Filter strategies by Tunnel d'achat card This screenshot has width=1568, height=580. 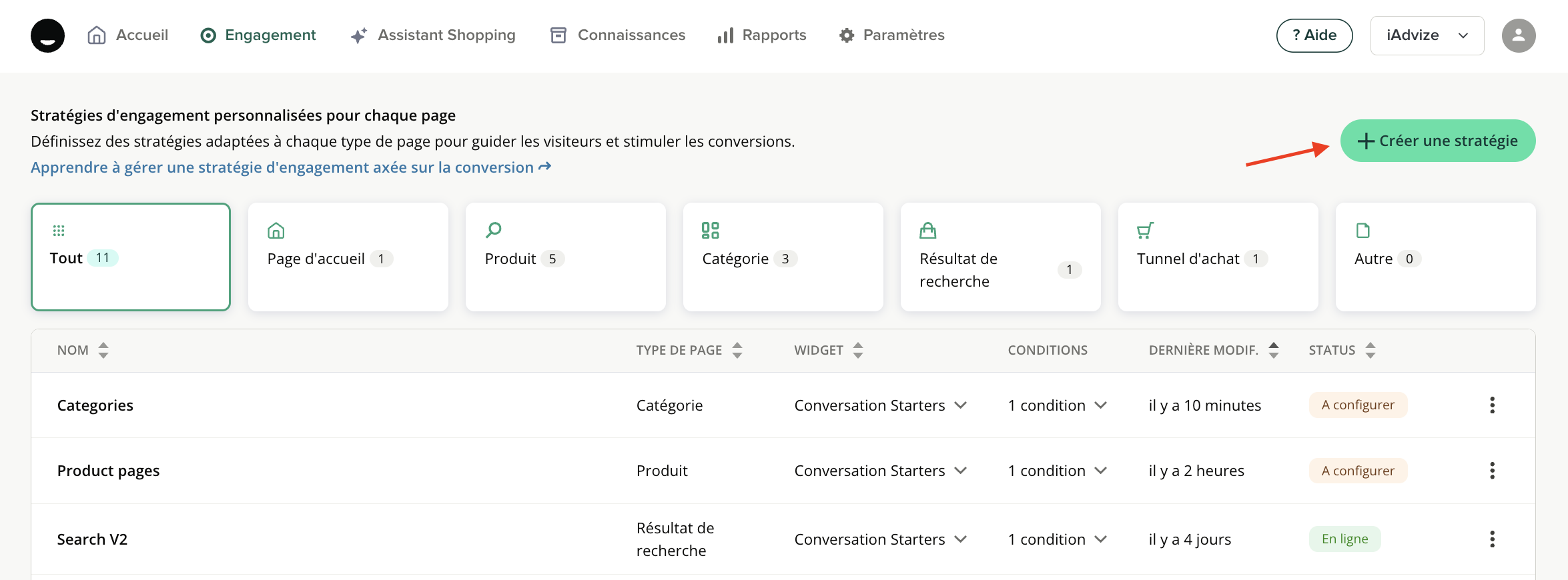click(x=1218, y=257)
